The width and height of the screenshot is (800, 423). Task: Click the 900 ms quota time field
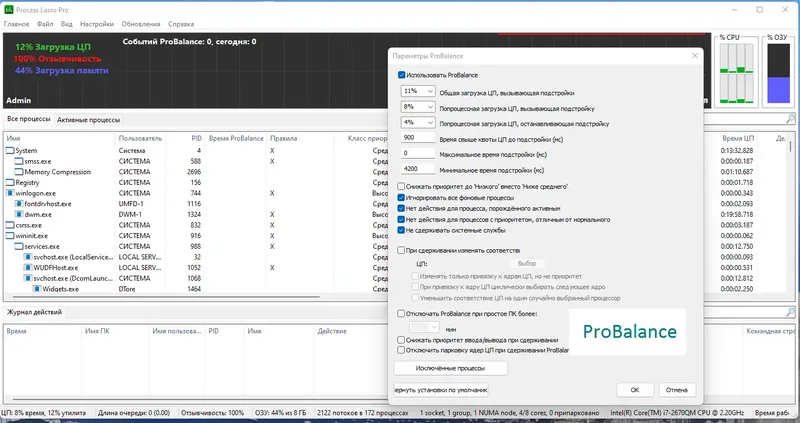pos(418,138)
